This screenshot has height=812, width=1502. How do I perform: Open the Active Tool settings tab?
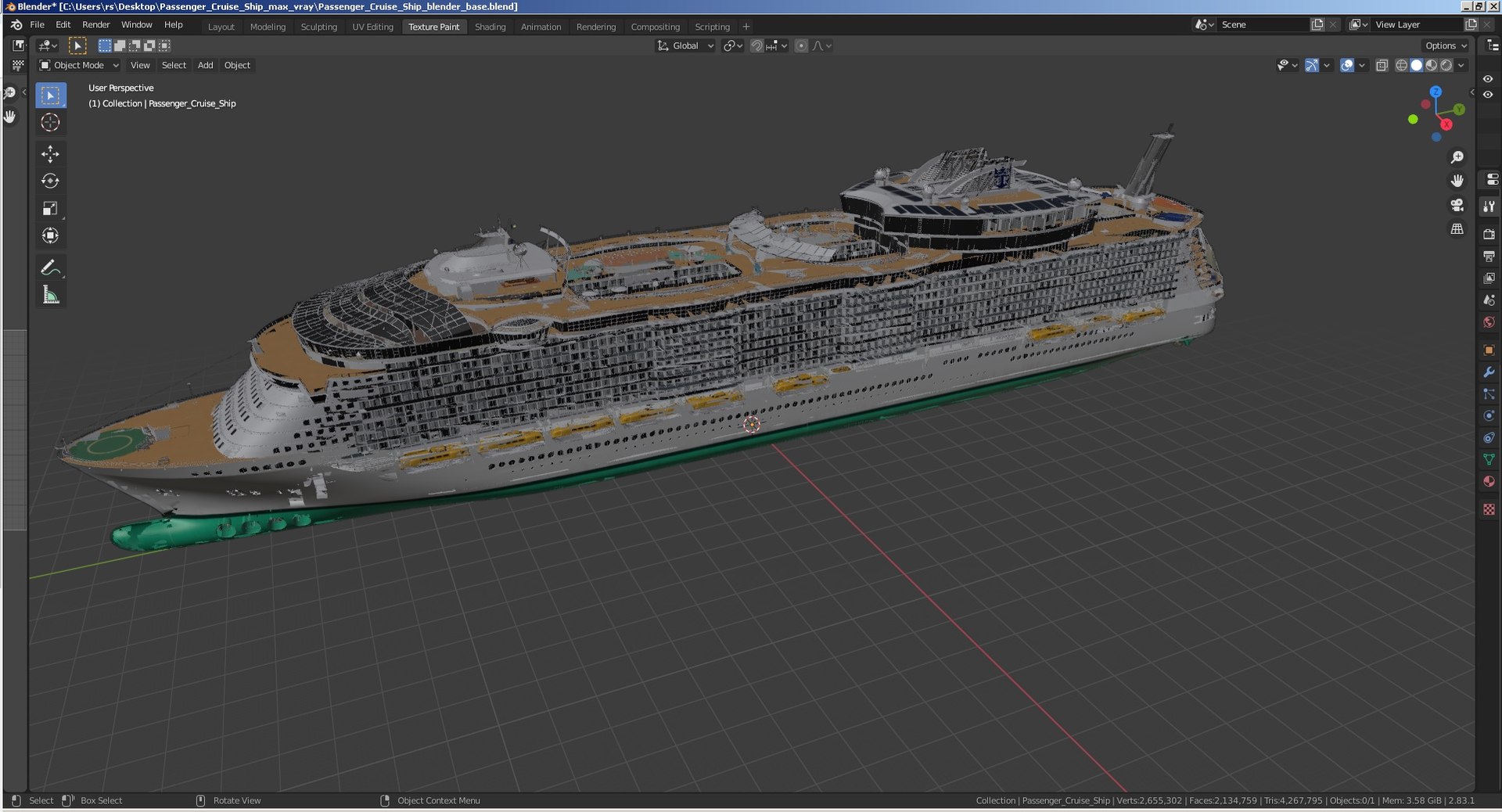click(x=1489, y=207)
